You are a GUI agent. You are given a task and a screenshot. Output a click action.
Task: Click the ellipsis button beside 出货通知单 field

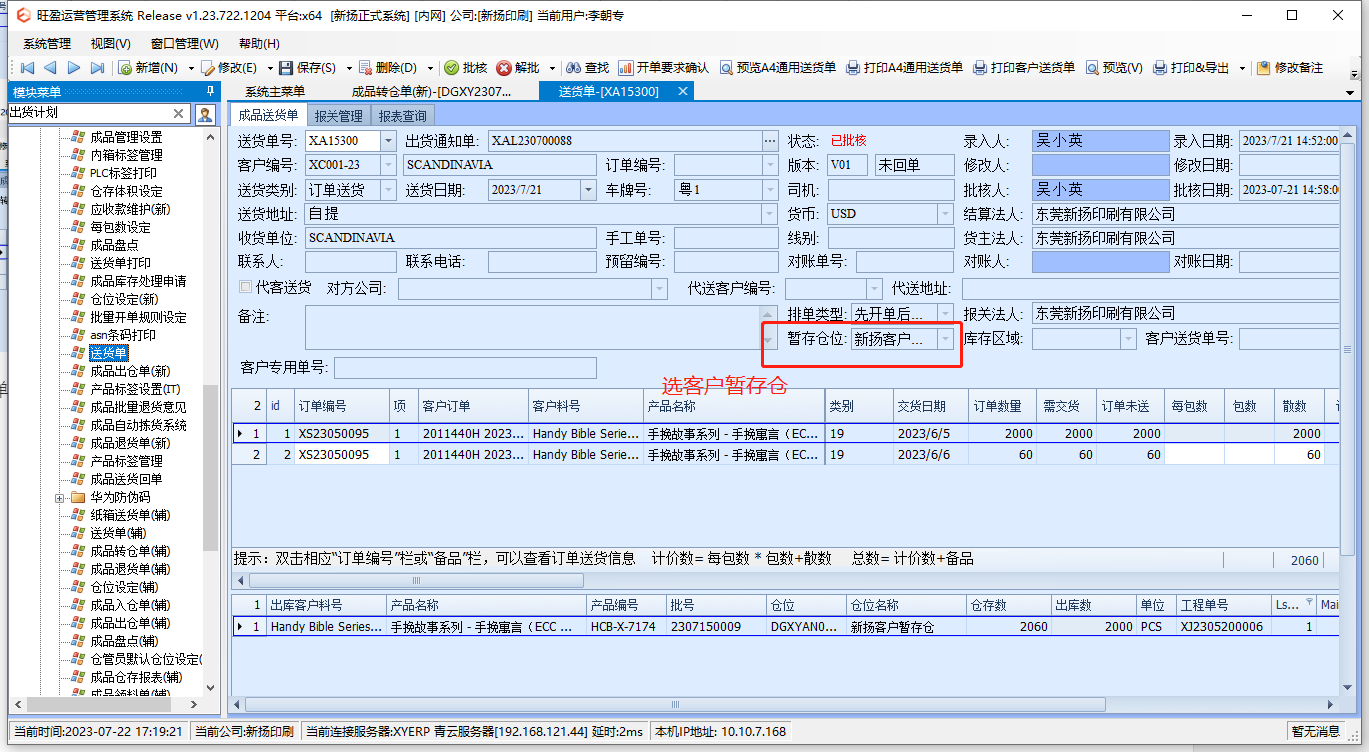click(770, 140)
